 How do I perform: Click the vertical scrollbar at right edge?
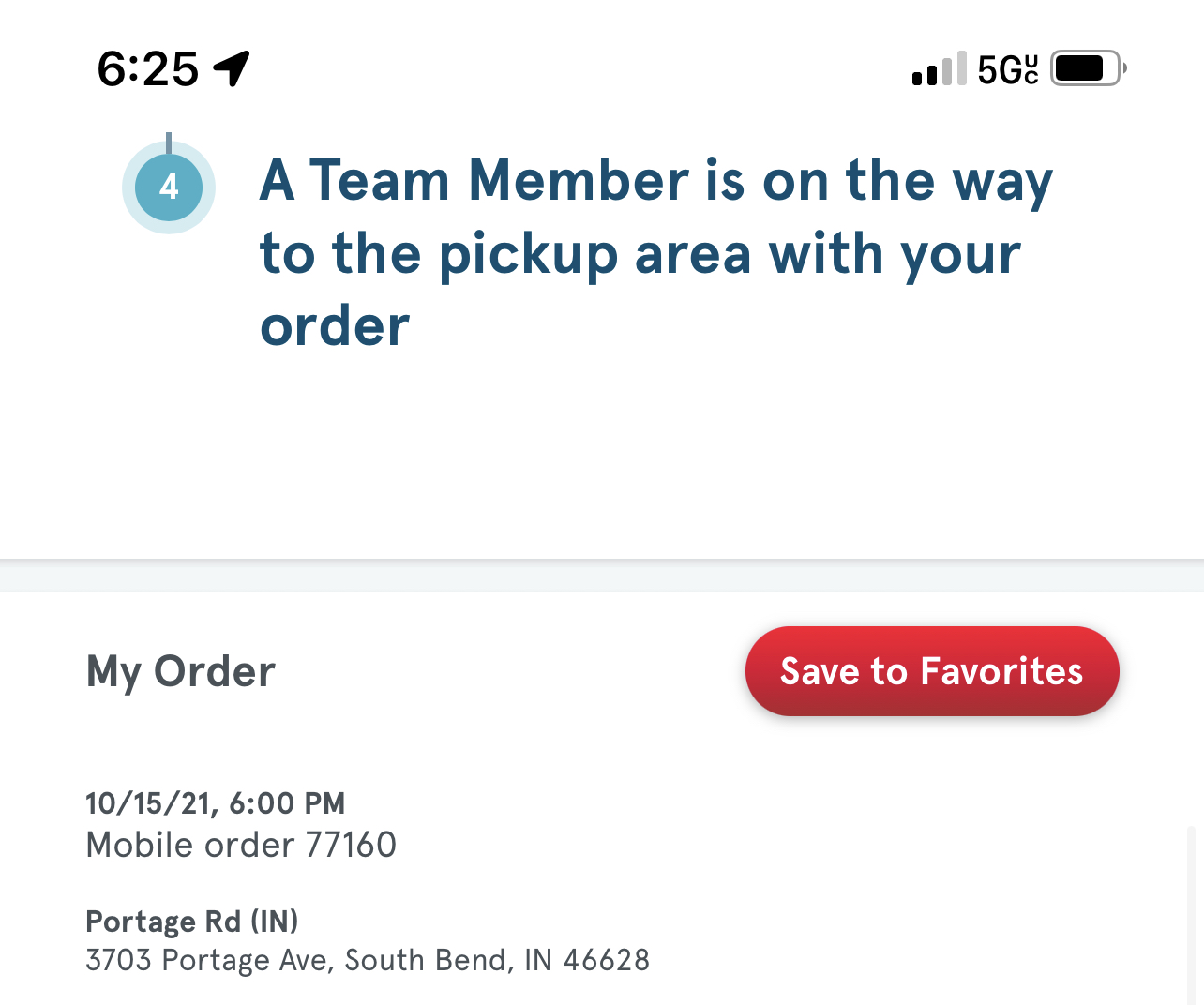[x=1191, y=909]
